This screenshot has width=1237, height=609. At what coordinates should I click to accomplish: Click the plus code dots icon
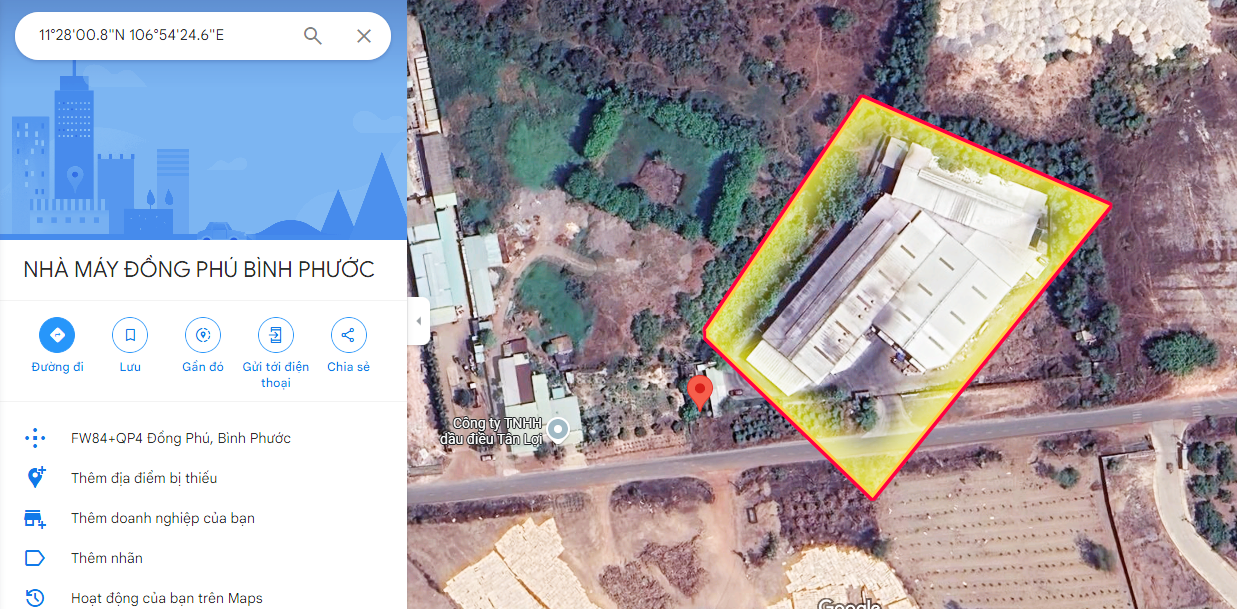pos(35,438)
